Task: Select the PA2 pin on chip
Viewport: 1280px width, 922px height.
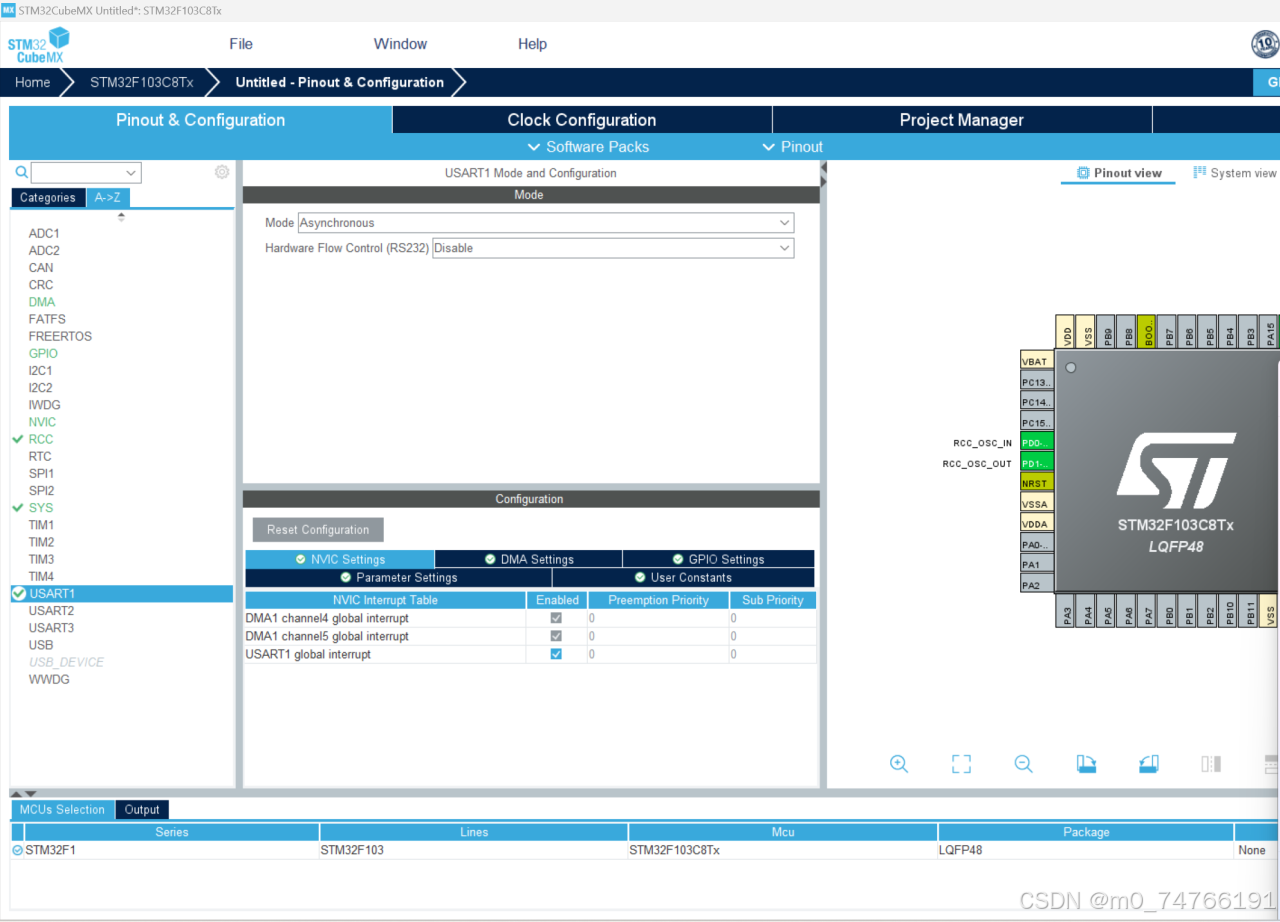Action: pyautogui.click(x=1036, y=585)
